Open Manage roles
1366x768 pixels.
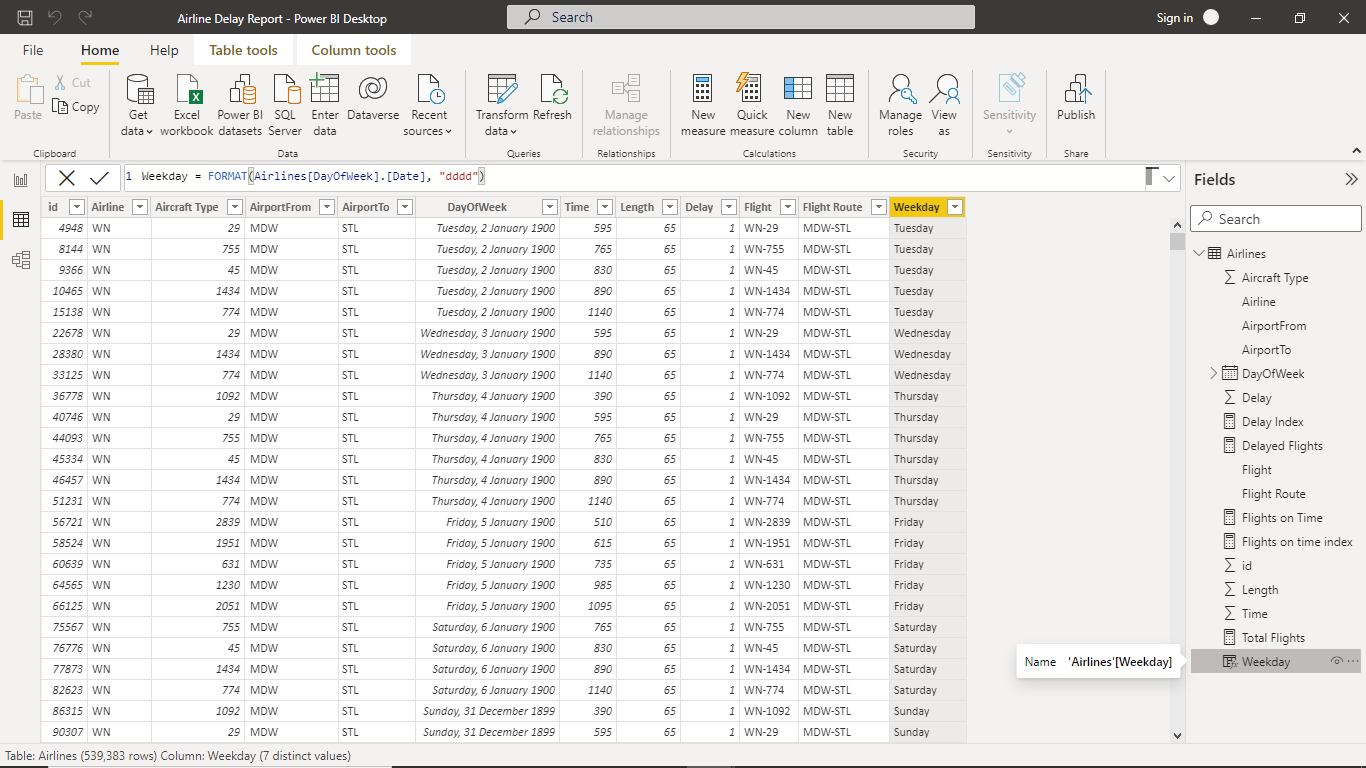coord(900,104)
